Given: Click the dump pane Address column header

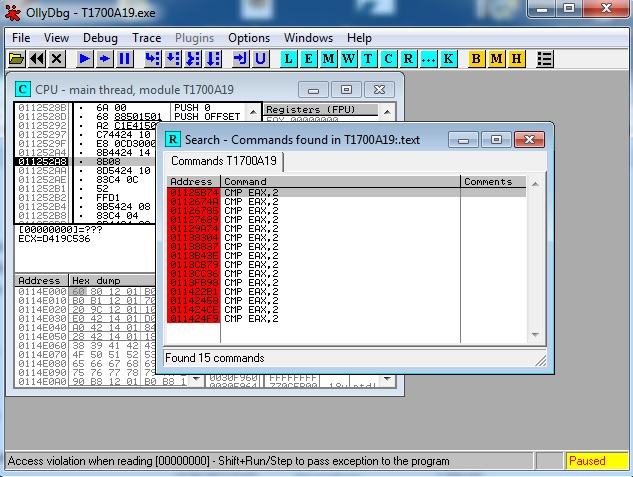Looking at the screenshot, I should pos(39,280).
